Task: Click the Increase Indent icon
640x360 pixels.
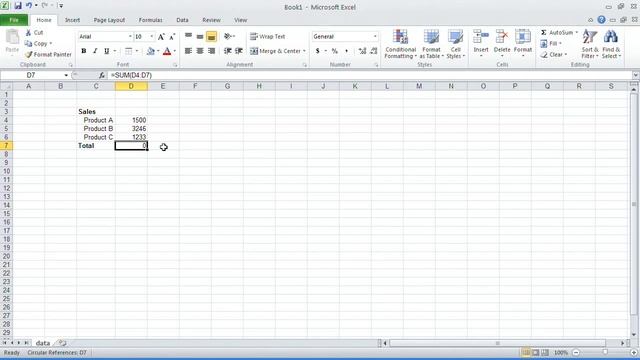Action: tap(239, 51)
